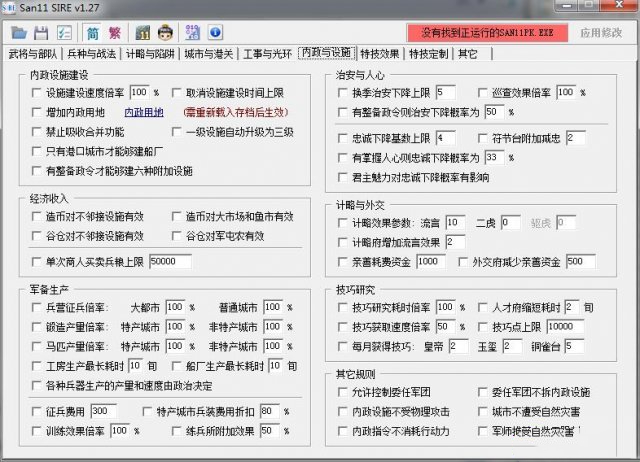Enable 换季治安下降上限 checkbox

[x=343, y=93]
